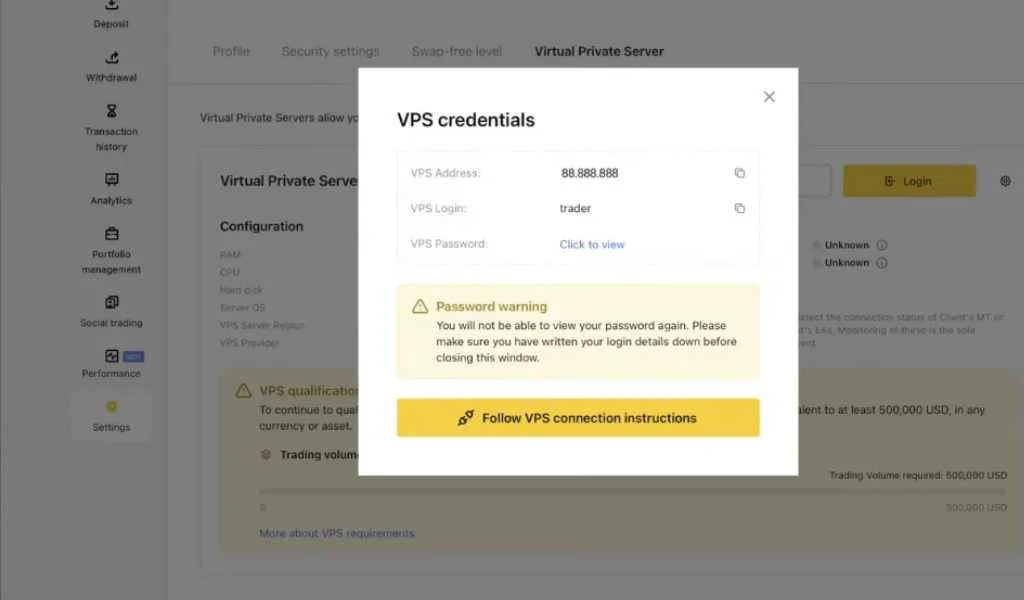Viewport: 1024px width, 600px height.
Task: Copy the VPS Login using its copy icon
Action: pos(740,208)
